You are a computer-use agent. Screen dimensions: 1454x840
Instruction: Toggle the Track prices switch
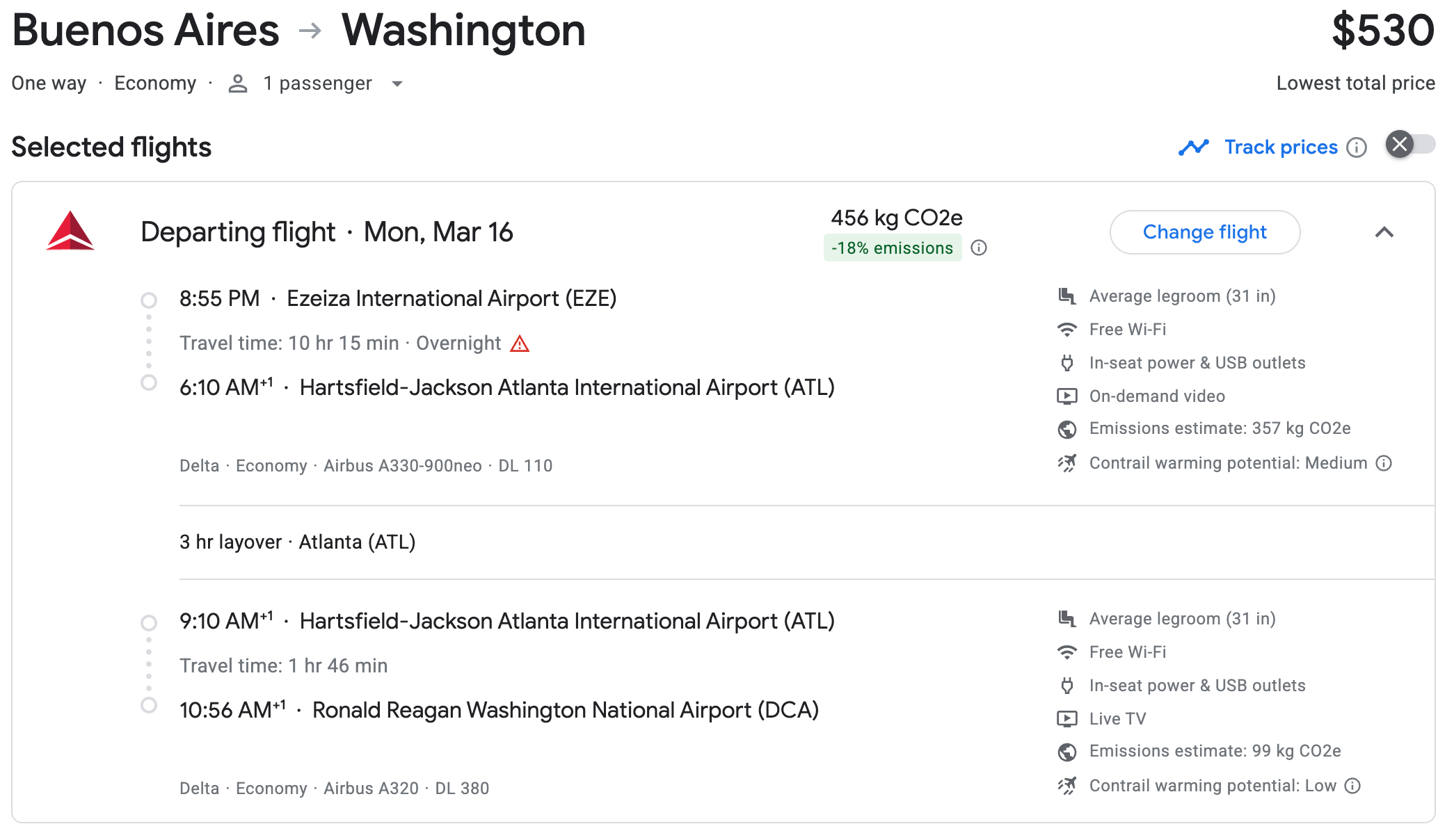1410,145
